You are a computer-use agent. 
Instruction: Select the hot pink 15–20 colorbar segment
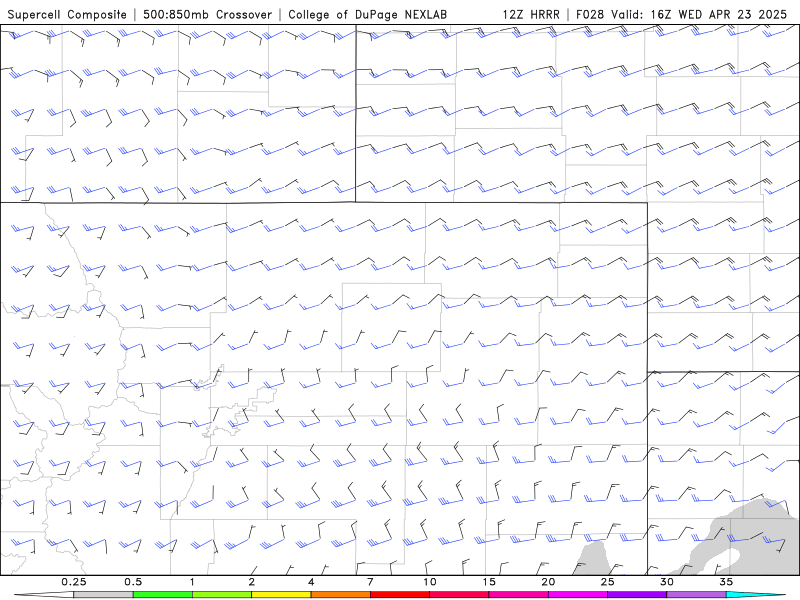pyautogui.click(x=518, y=595)
